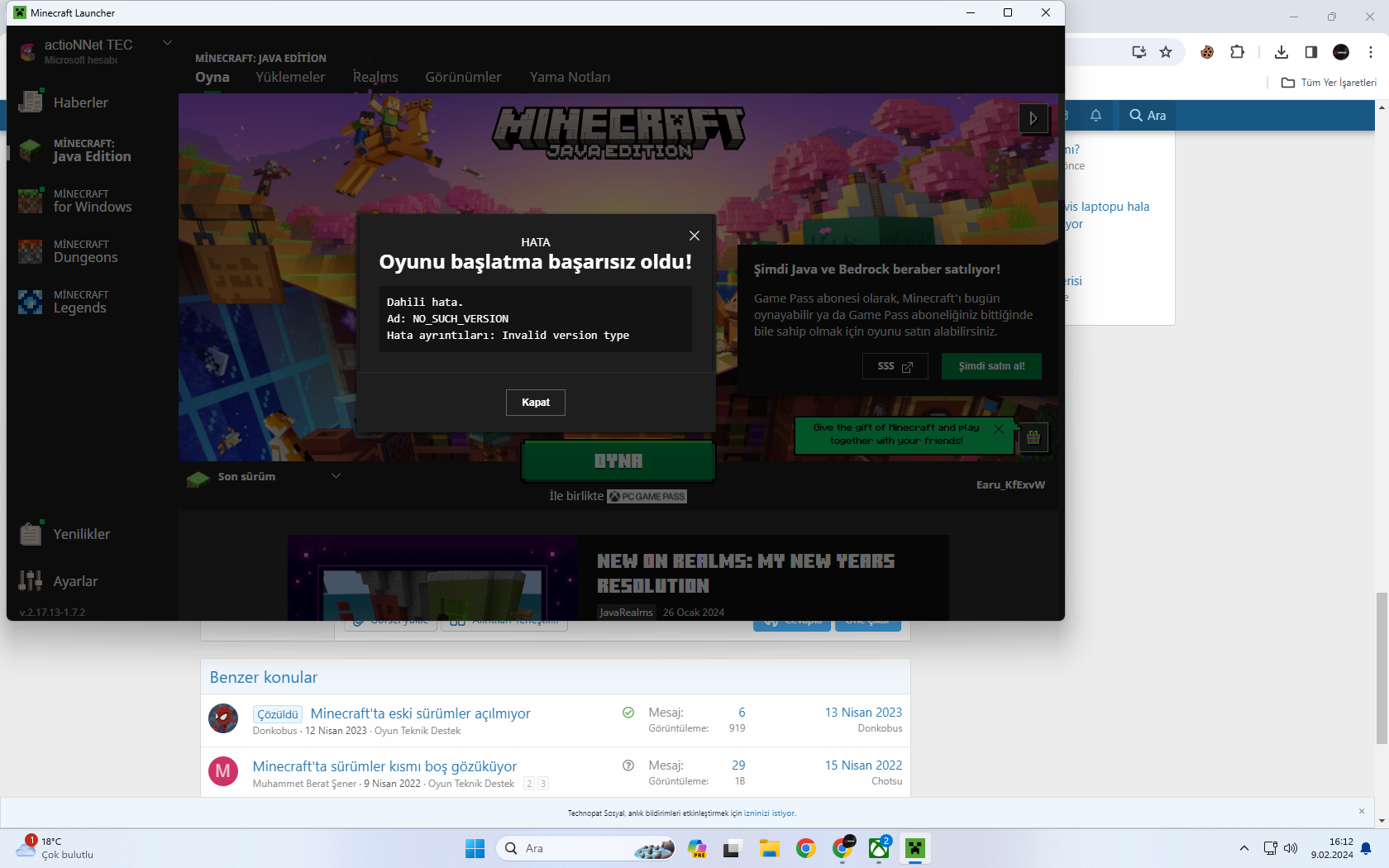This screenshot has width=1389, height=868.
Task: Dismiss the gift of Minecraft notice
Action: click(x=999, y=428)
